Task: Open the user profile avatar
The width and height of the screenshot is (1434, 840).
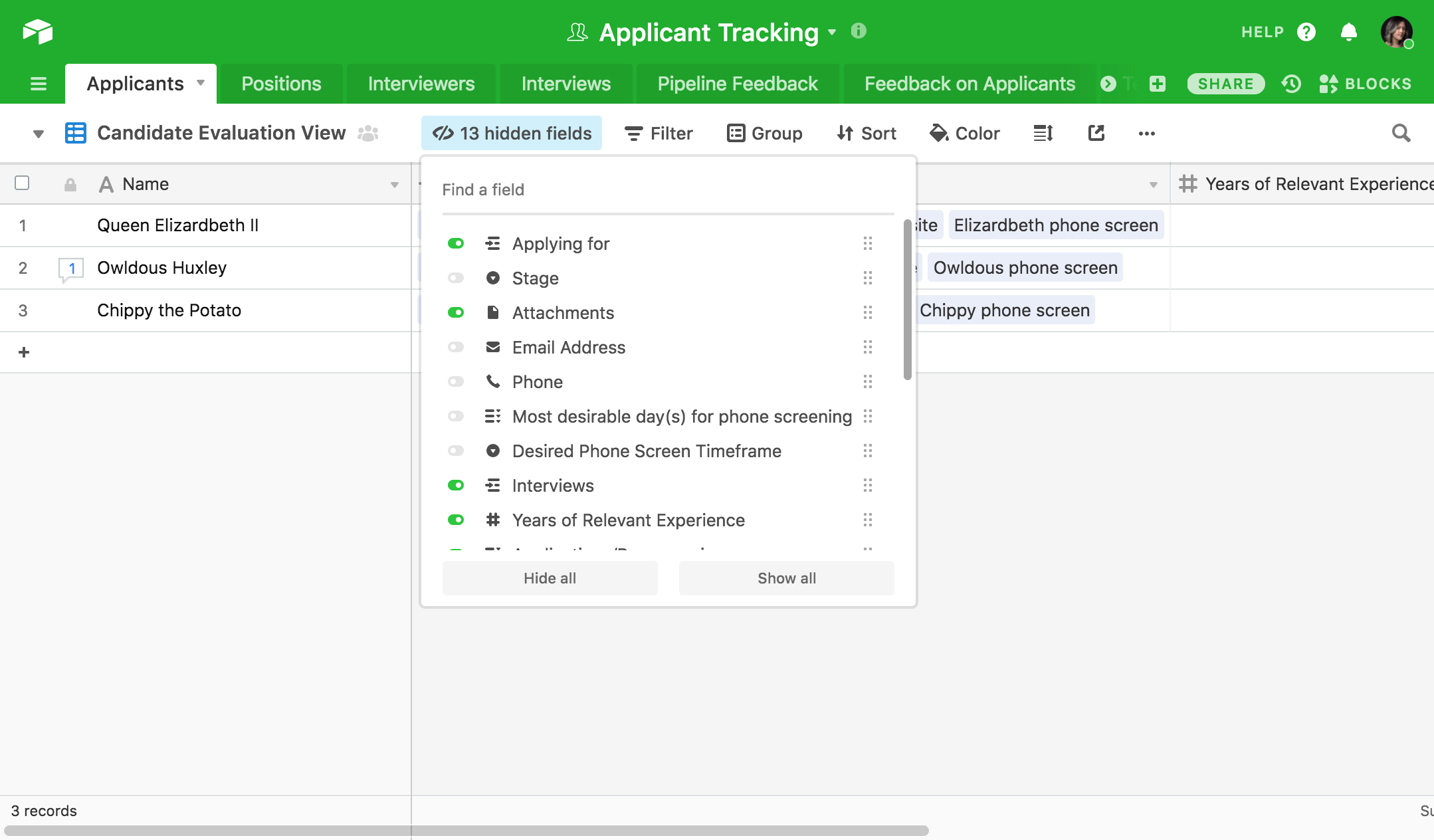Action: click(x=1397, y=32)
